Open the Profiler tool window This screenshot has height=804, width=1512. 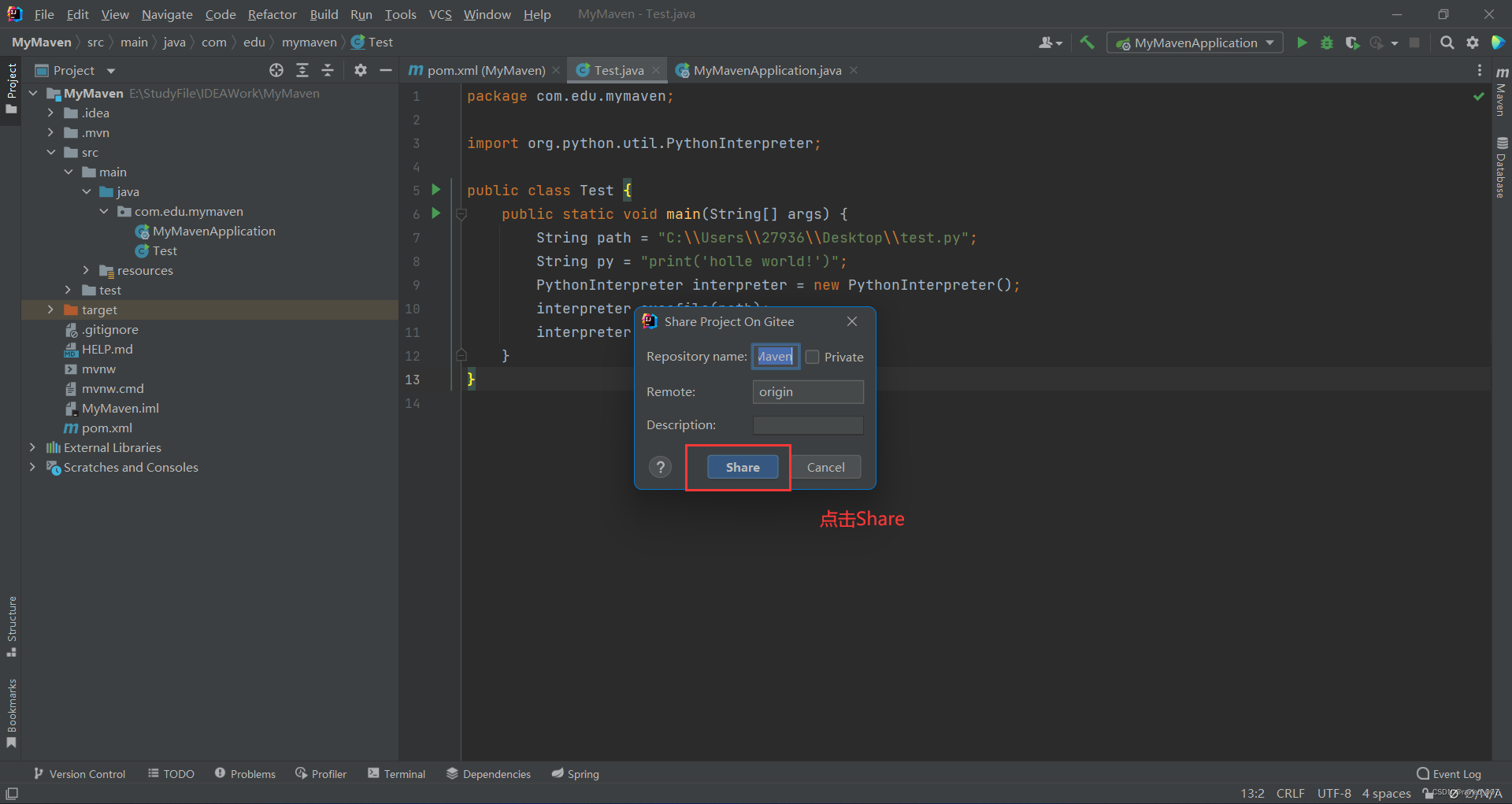pos(321,774)
